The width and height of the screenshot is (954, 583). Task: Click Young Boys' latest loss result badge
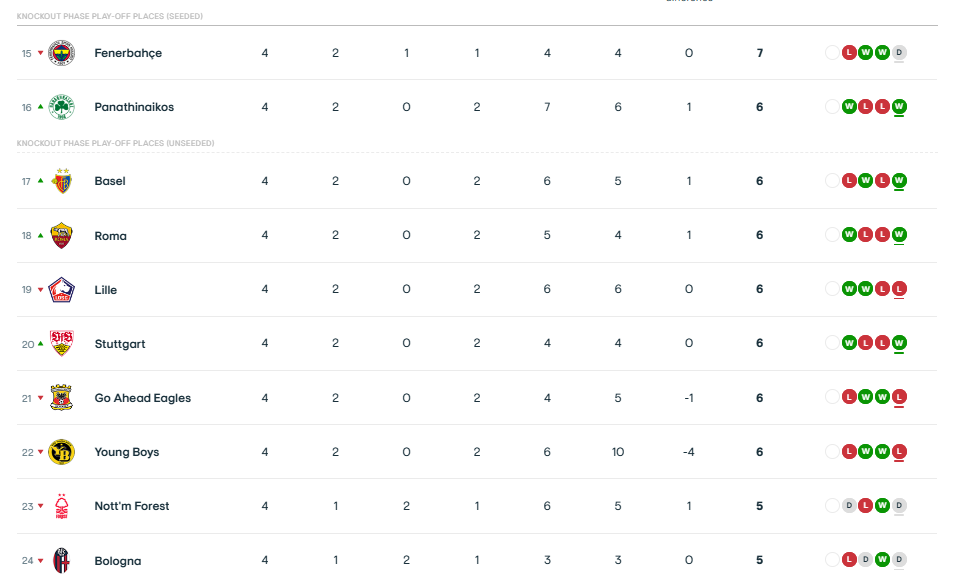pos(899,452)
